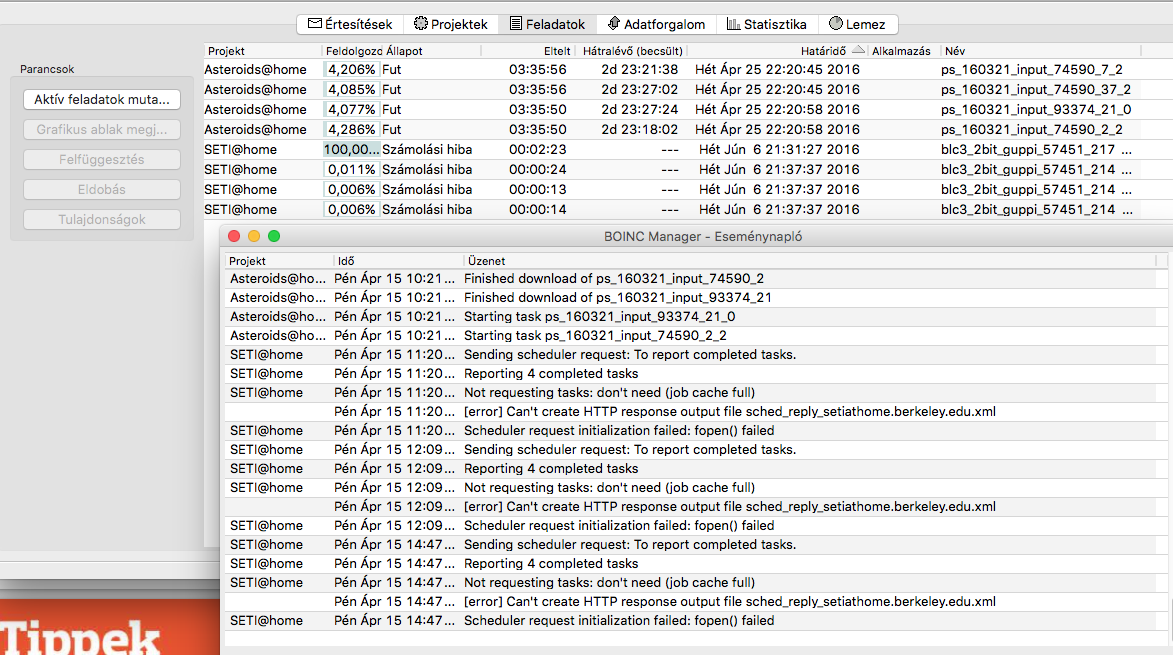Image resolution: width=1173 pixels, height=655 pixels.
Task: Click the gear icon on Projektek tab
Action: [x=421, y=23]
